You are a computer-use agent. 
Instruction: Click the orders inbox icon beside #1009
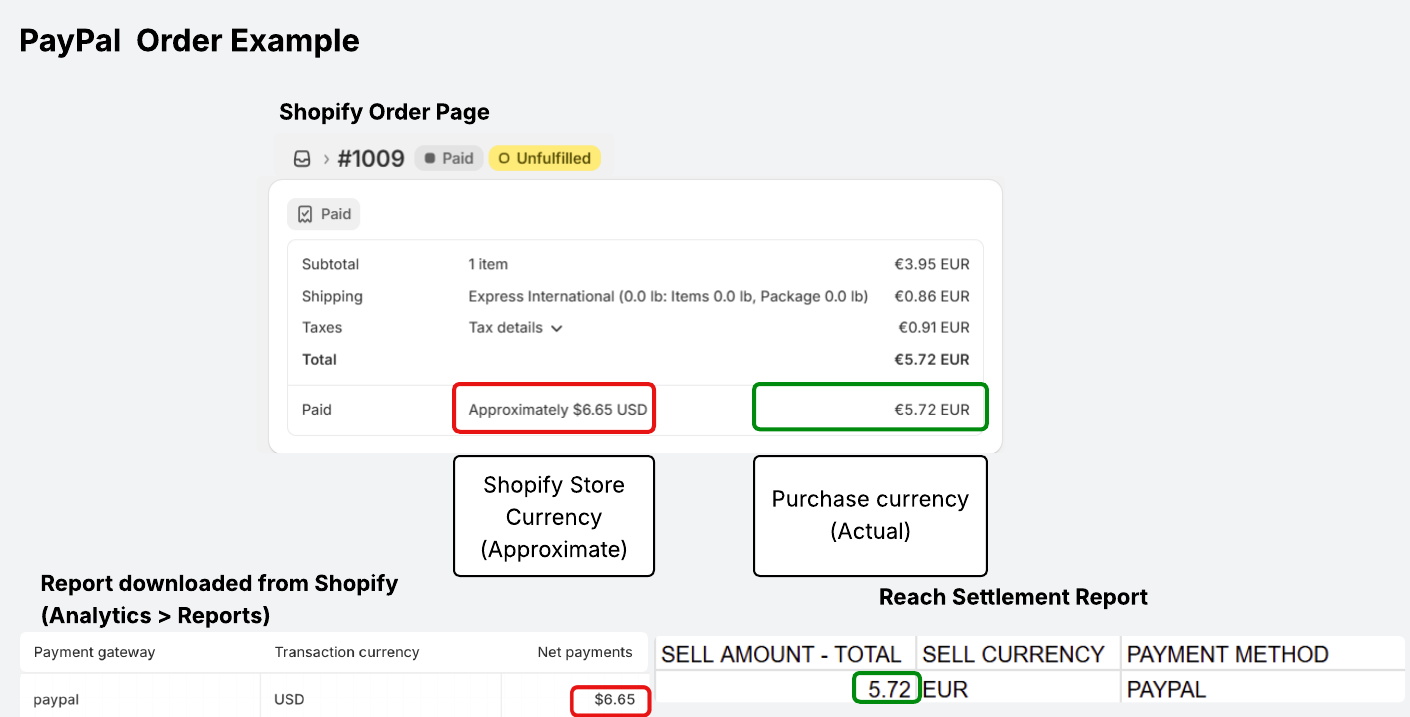pyautogui.click(x=302, y=158)
